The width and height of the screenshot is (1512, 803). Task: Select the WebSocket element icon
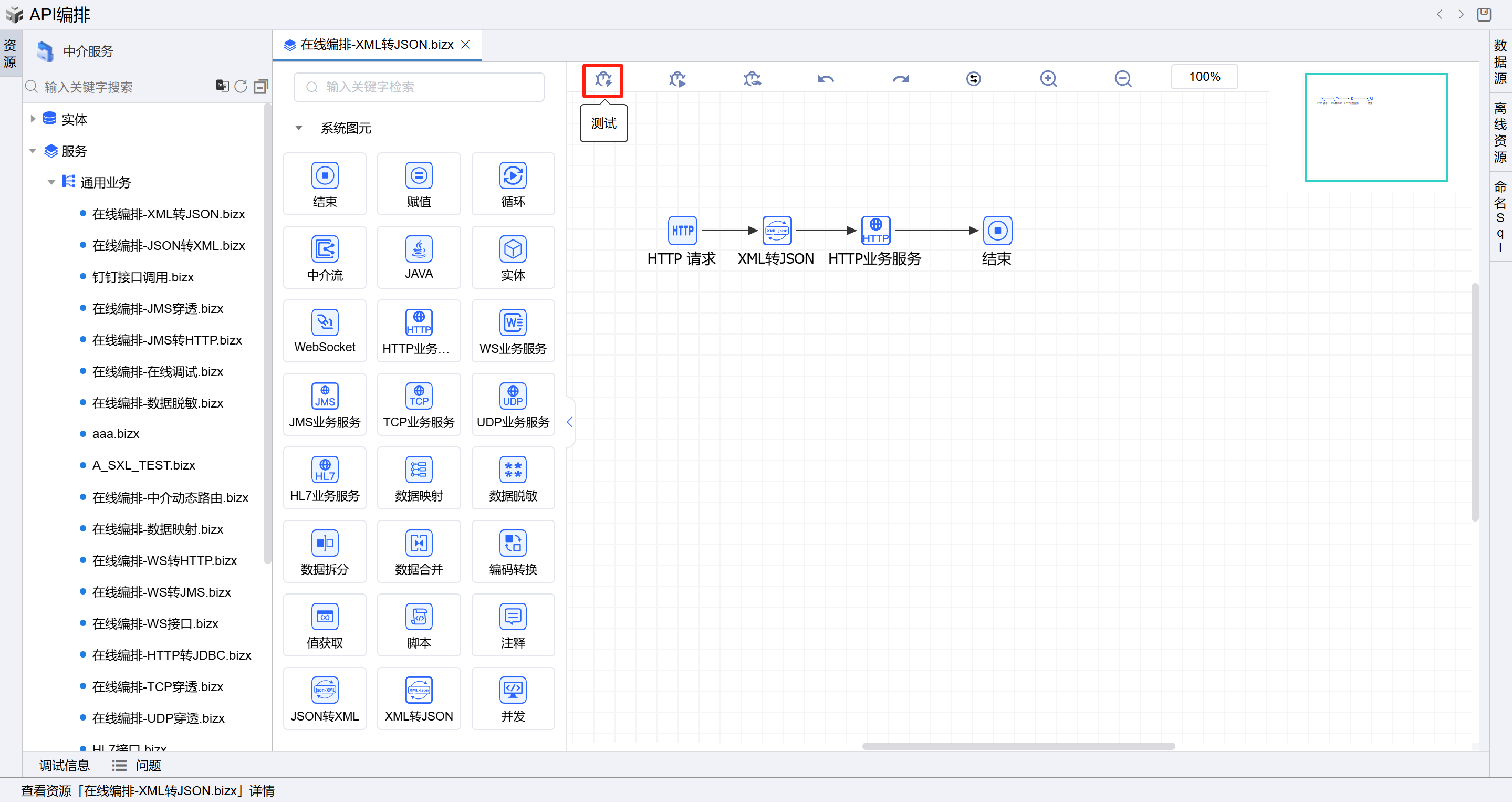(x=325, y=324)
